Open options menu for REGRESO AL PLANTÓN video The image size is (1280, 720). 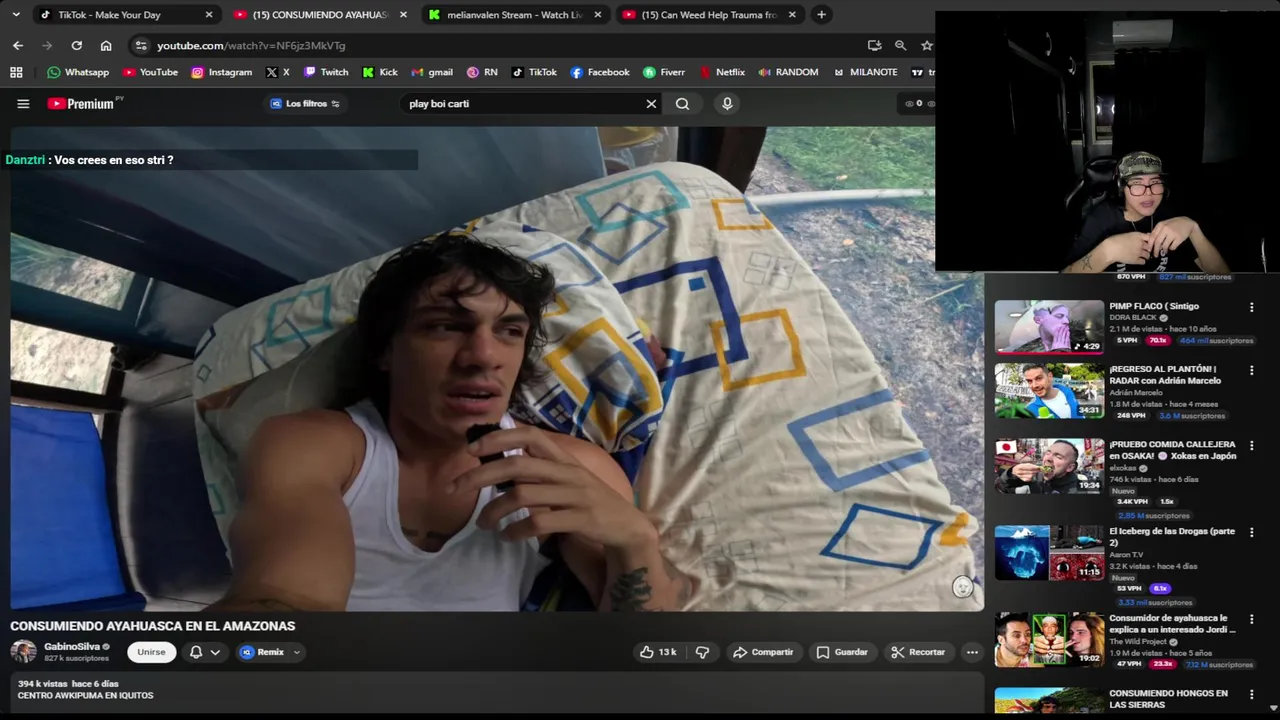pyautogui.click(x=1251, y=370)
